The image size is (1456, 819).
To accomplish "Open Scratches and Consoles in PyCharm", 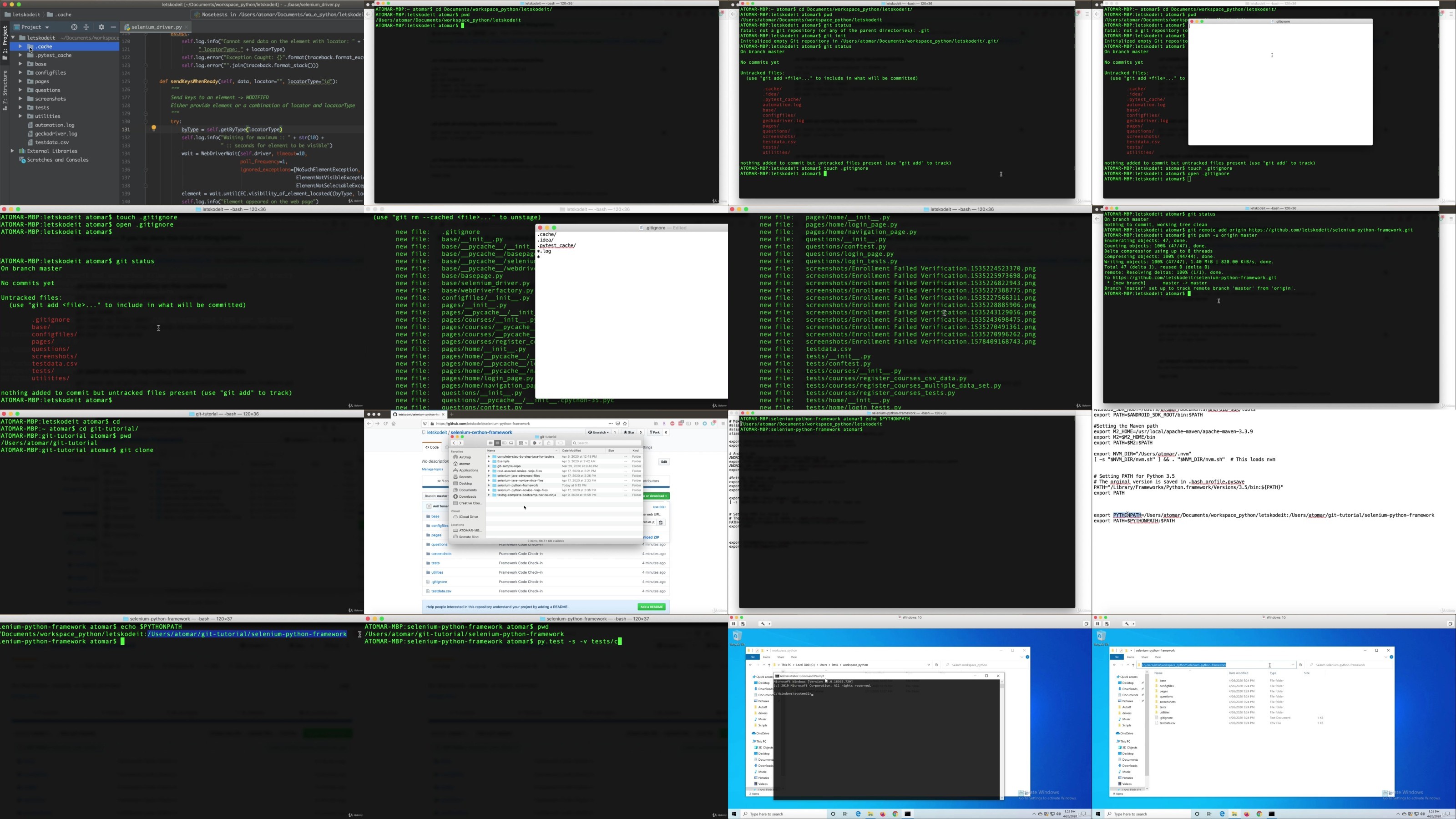I will pos(54,160).
